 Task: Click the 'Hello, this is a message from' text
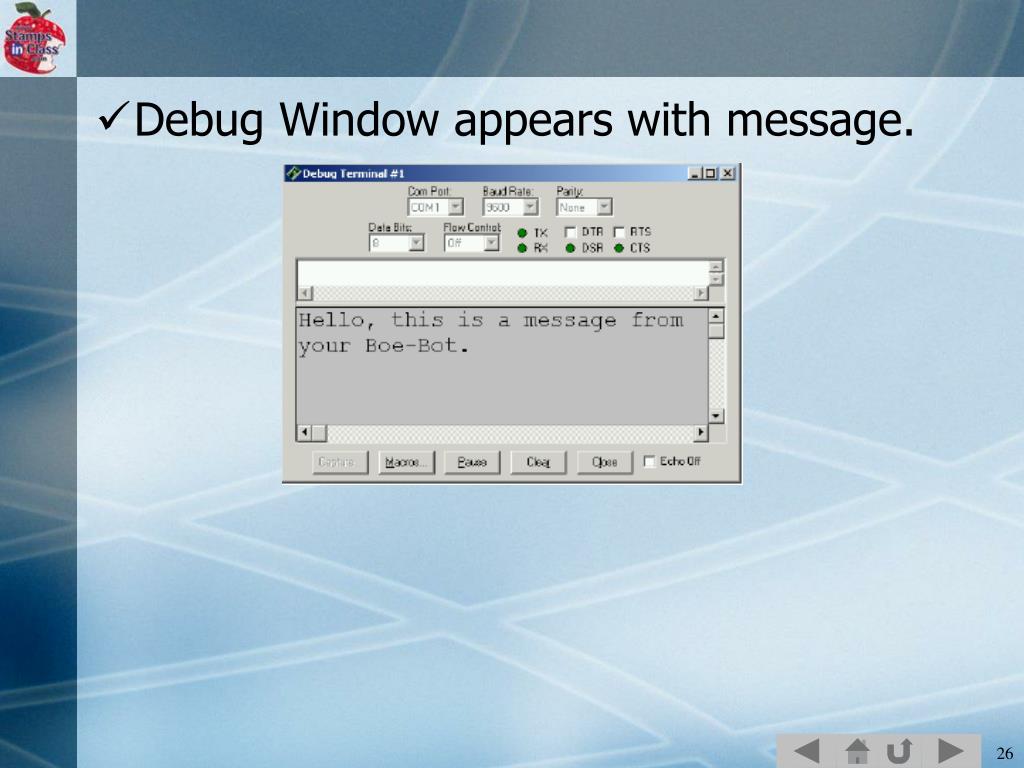coord(491,321)
